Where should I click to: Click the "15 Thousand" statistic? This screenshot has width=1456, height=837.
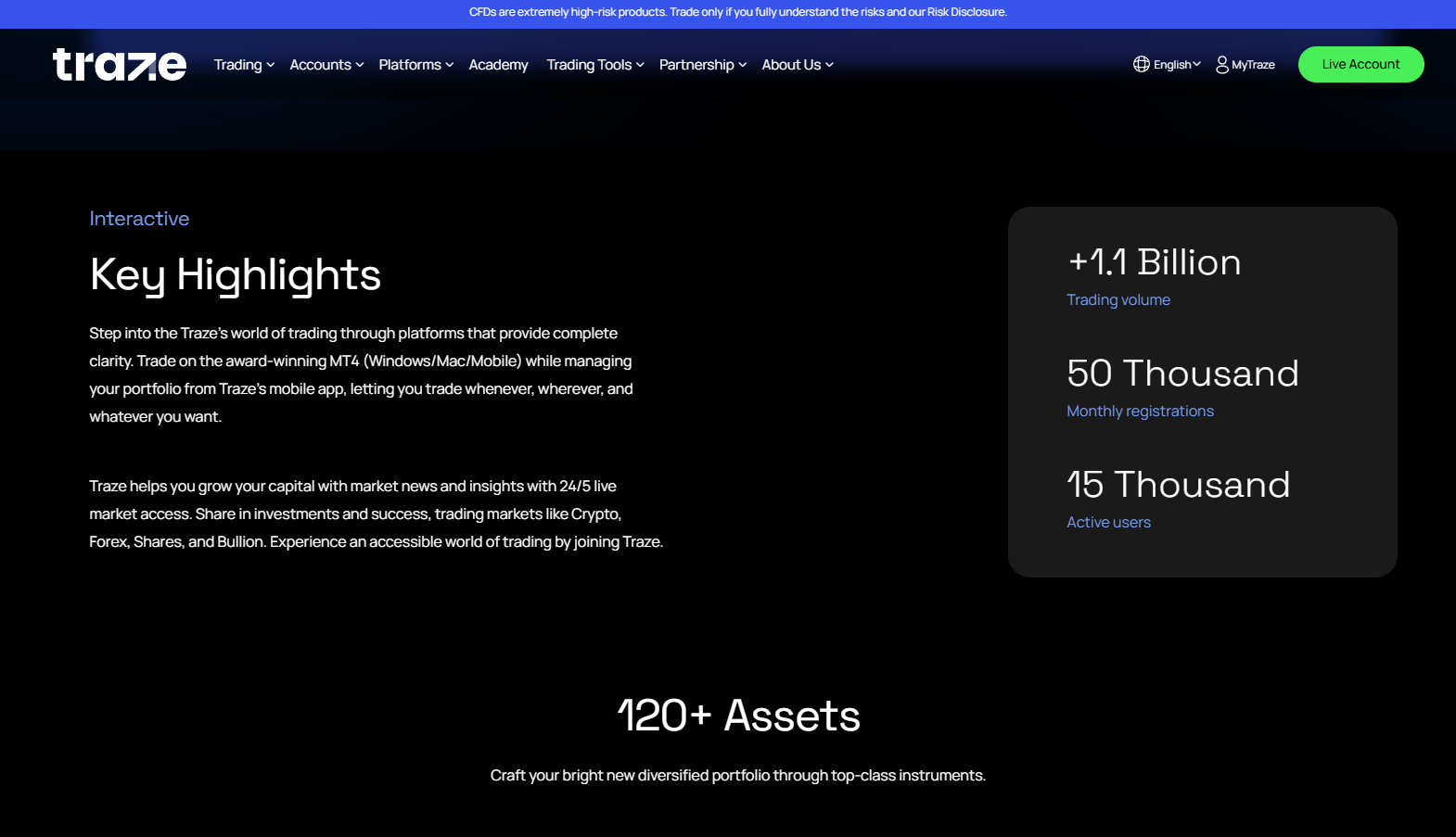point(1178,485)
